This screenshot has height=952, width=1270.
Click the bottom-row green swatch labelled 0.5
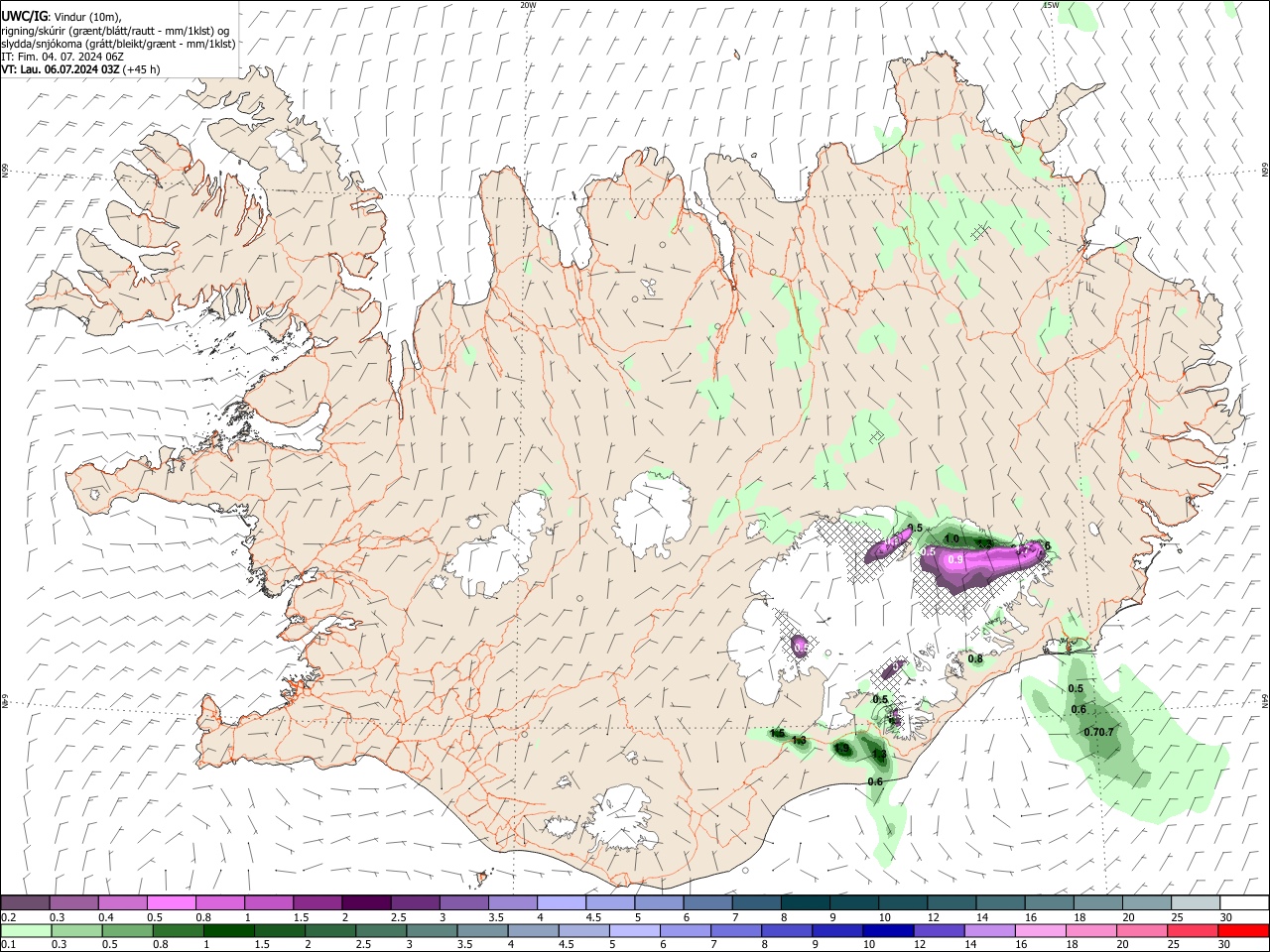pyautogui.click(x=127, y=930)
